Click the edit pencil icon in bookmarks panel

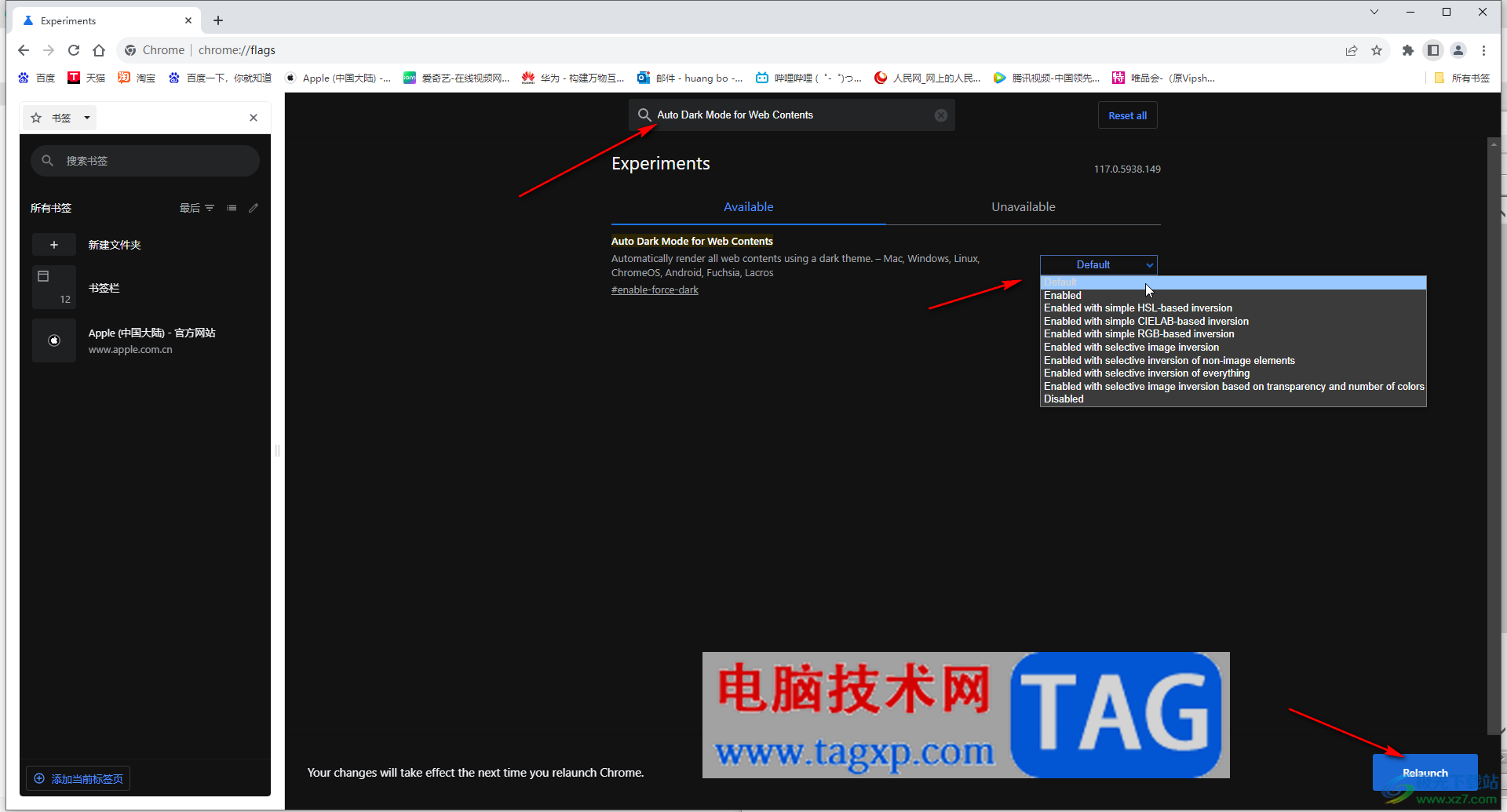click(x=254, y=208)
